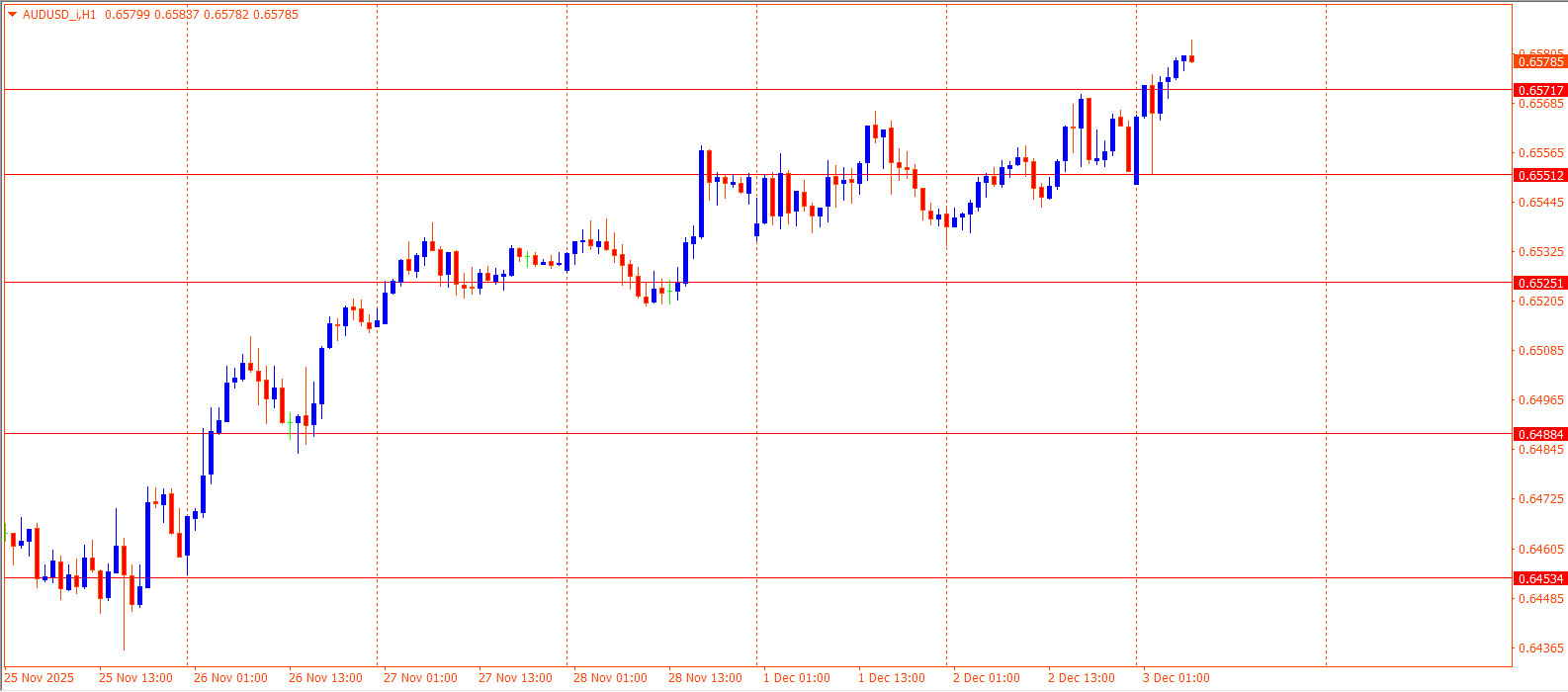The width and height of the screenshot is (1568, 692).
Task: Click the 1 Dec 13:00 time label
Action: click(x=892, y=678)
